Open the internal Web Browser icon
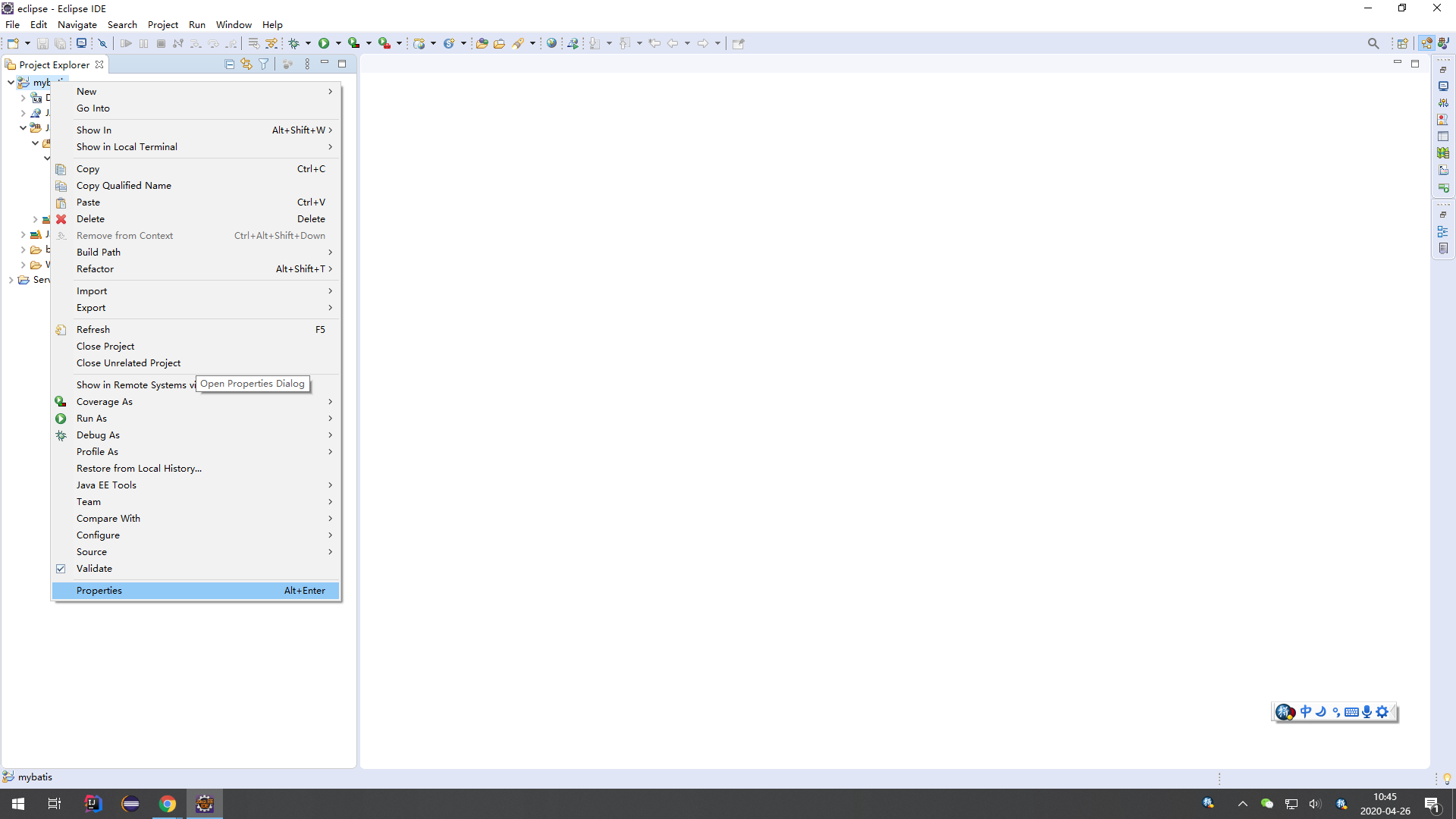Image resolution: width=1456 pixels, height=819 pixels. pyautogui.click(x=552, y=43)
